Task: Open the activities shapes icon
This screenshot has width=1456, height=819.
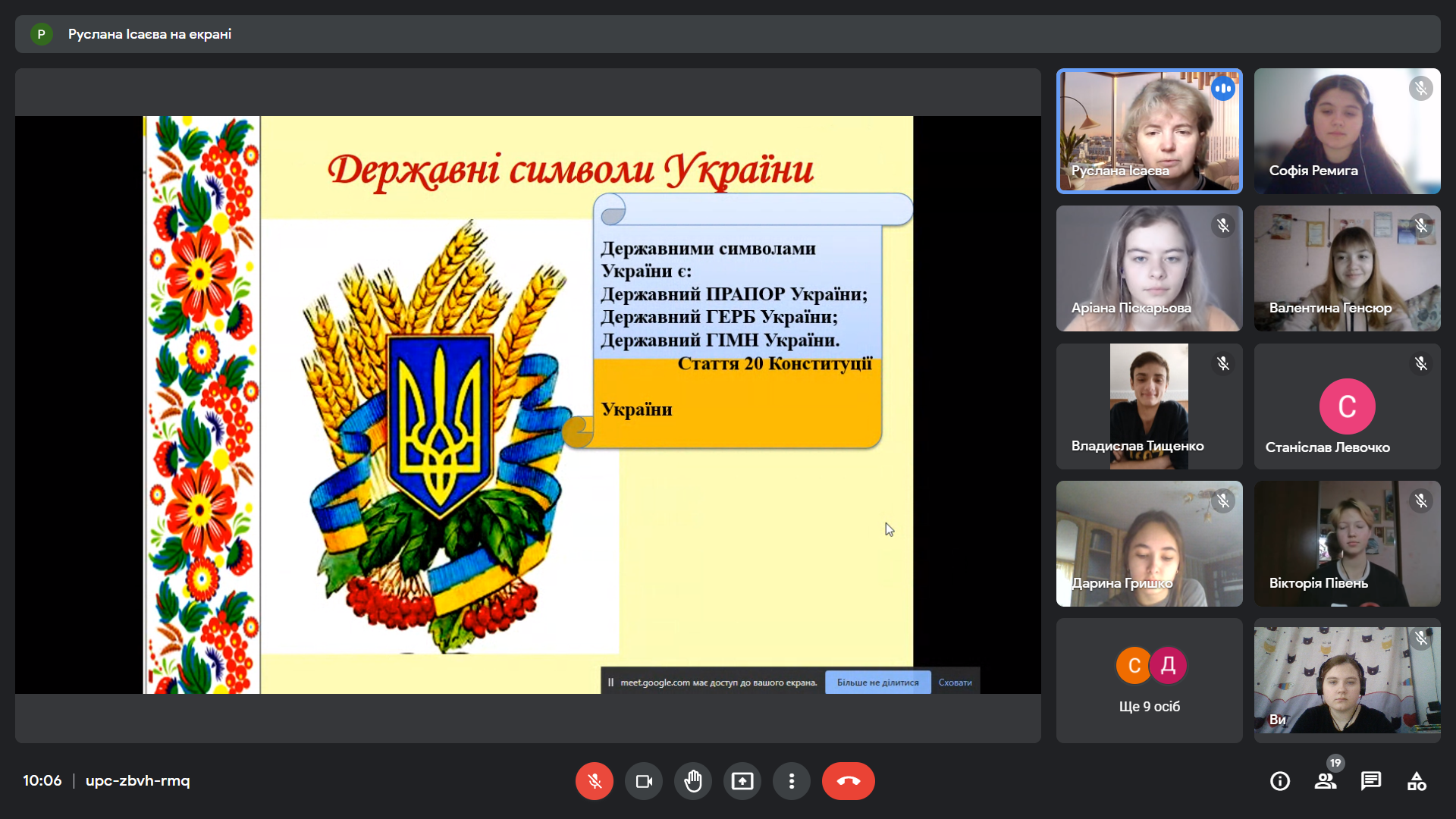Action: tap(1416, 781)
